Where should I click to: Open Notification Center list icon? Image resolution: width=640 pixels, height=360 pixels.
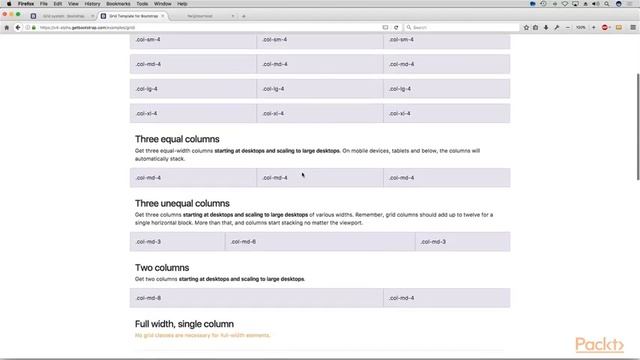tap(631, 4)
